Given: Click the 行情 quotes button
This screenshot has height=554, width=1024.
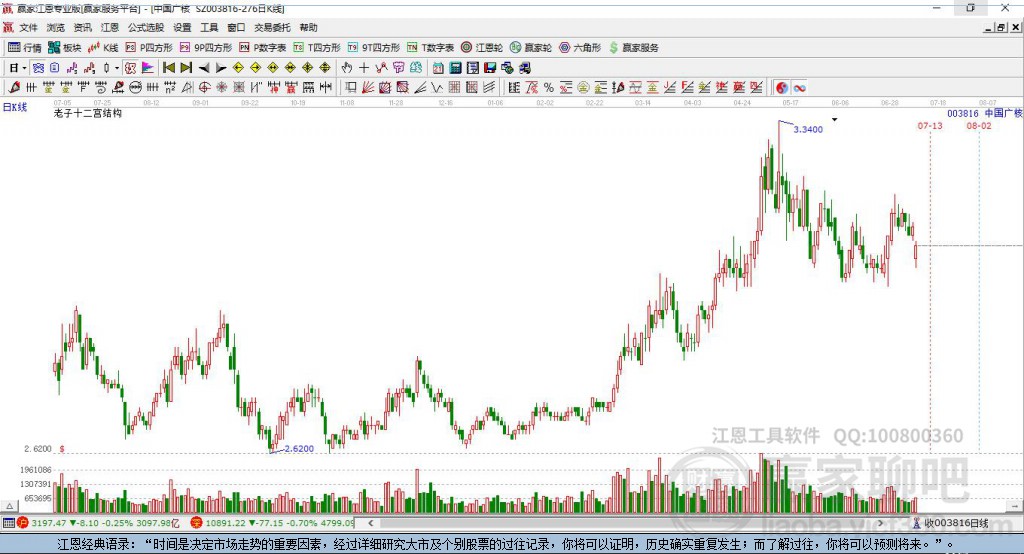Looking at the screenshot, I should (25, 47).
